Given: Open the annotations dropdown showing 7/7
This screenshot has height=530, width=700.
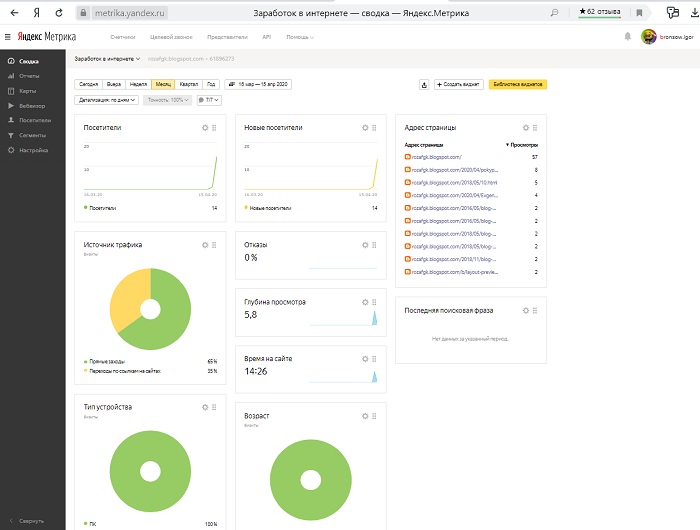Looking at the screenshot, I should tap(208, 100).
